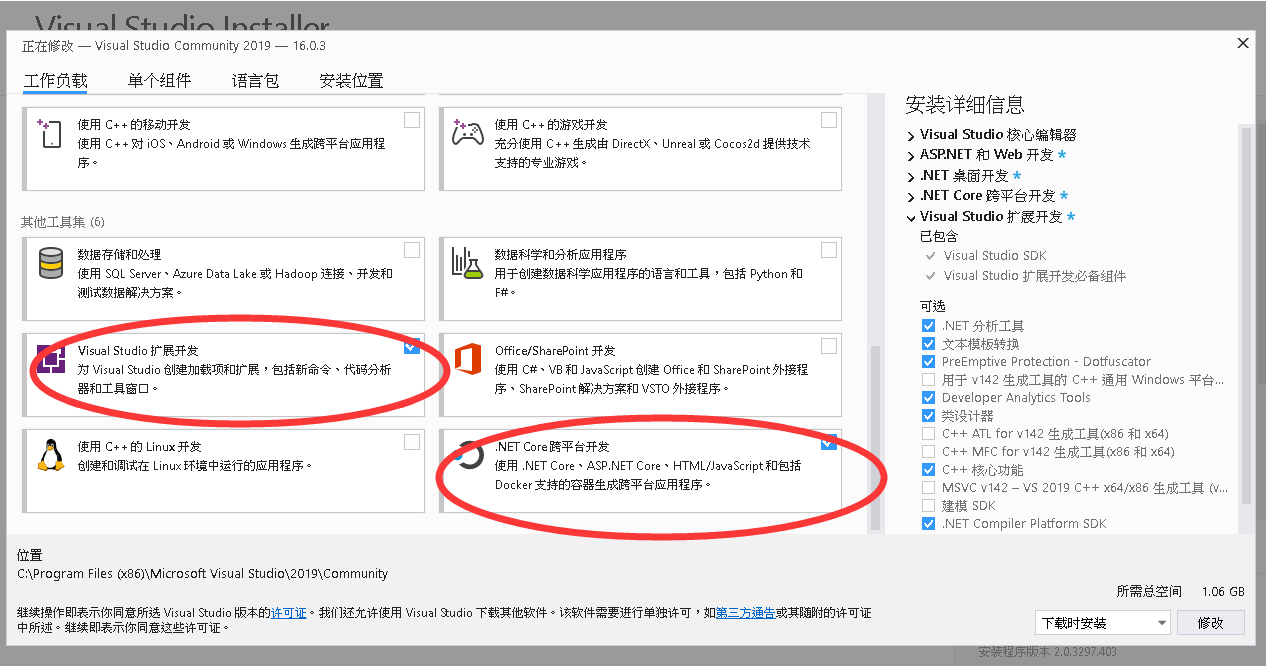Enable the 数据存储和处理 workload checkbox

pyautogui.click(x=412, y=250)
